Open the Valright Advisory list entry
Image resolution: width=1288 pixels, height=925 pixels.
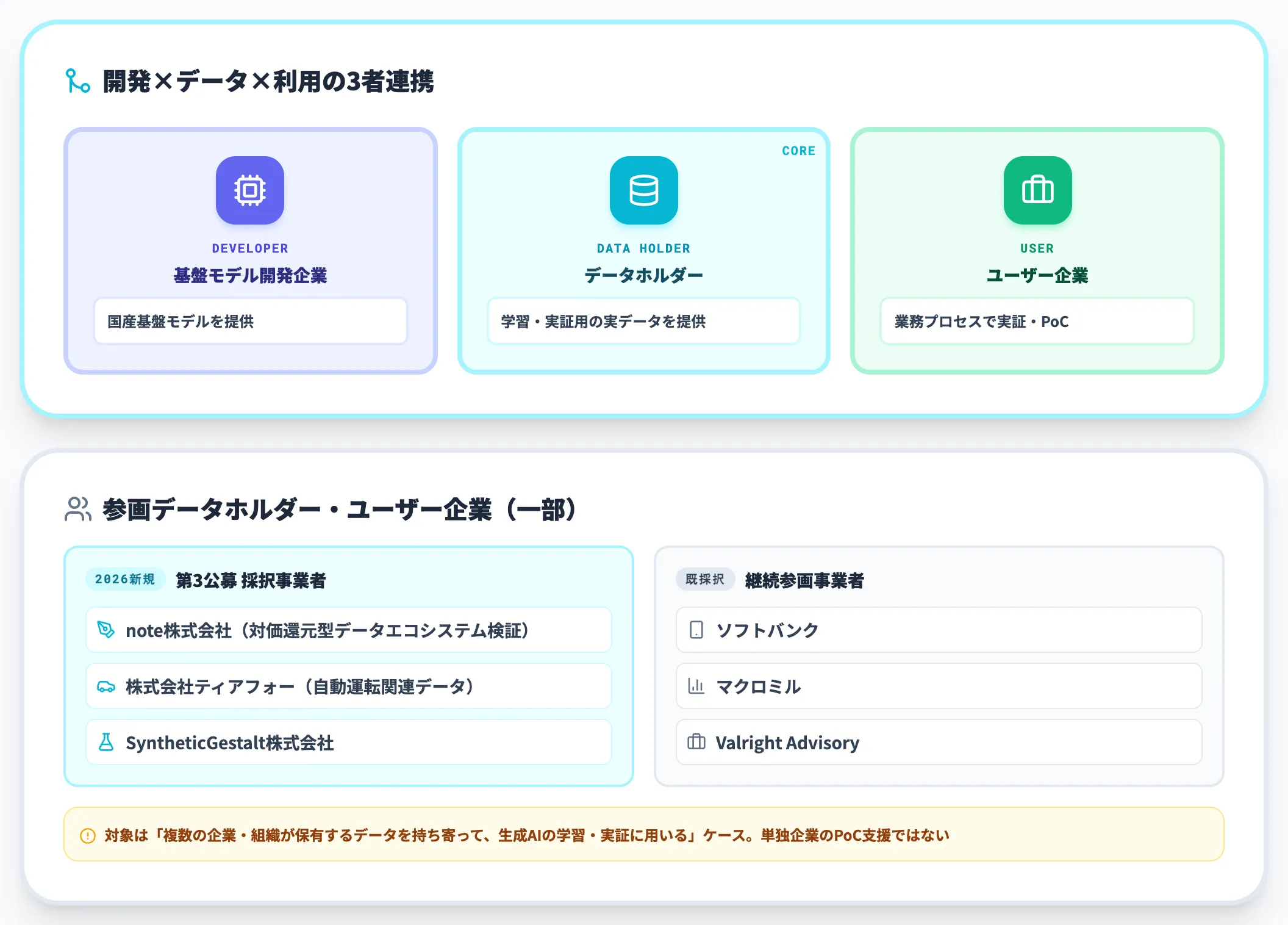tap(939, 743)
